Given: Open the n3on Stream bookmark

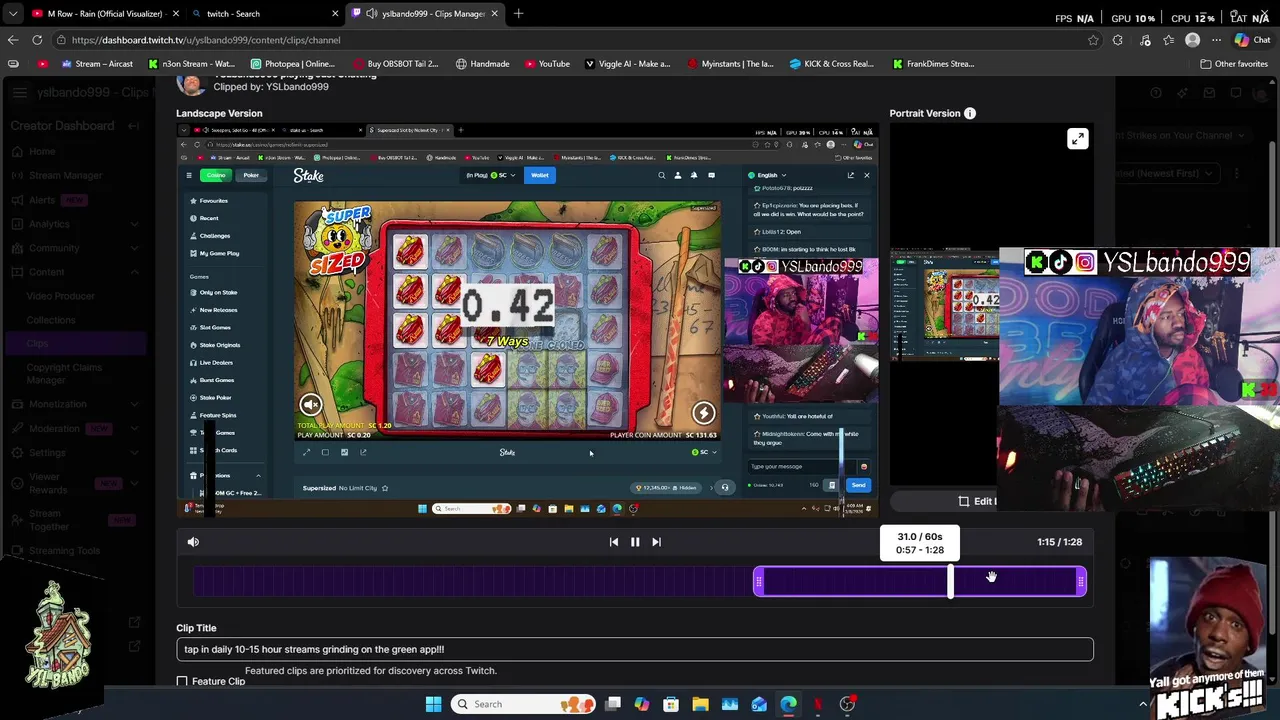Looking at the screenshot, I should click(191, 64).
